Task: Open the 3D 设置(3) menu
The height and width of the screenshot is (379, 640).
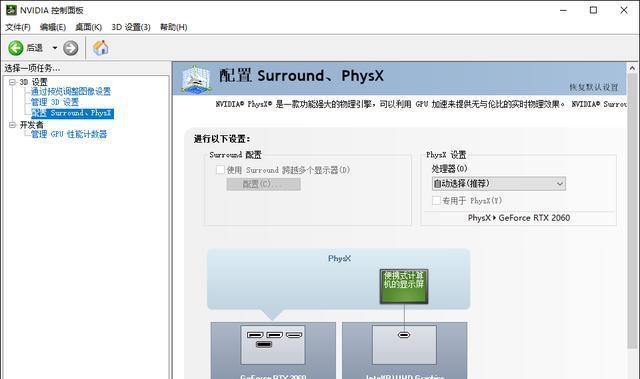Action: point(131,27)
